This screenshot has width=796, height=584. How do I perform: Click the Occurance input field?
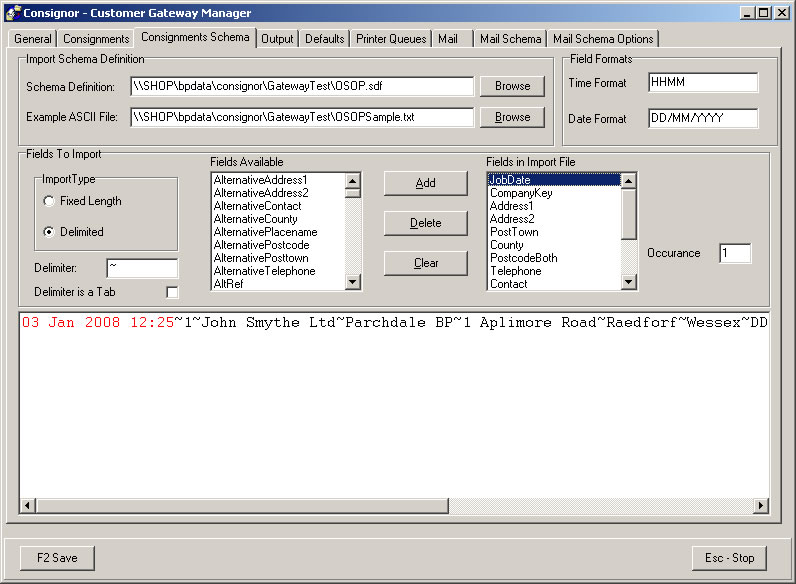coord(735,253)
